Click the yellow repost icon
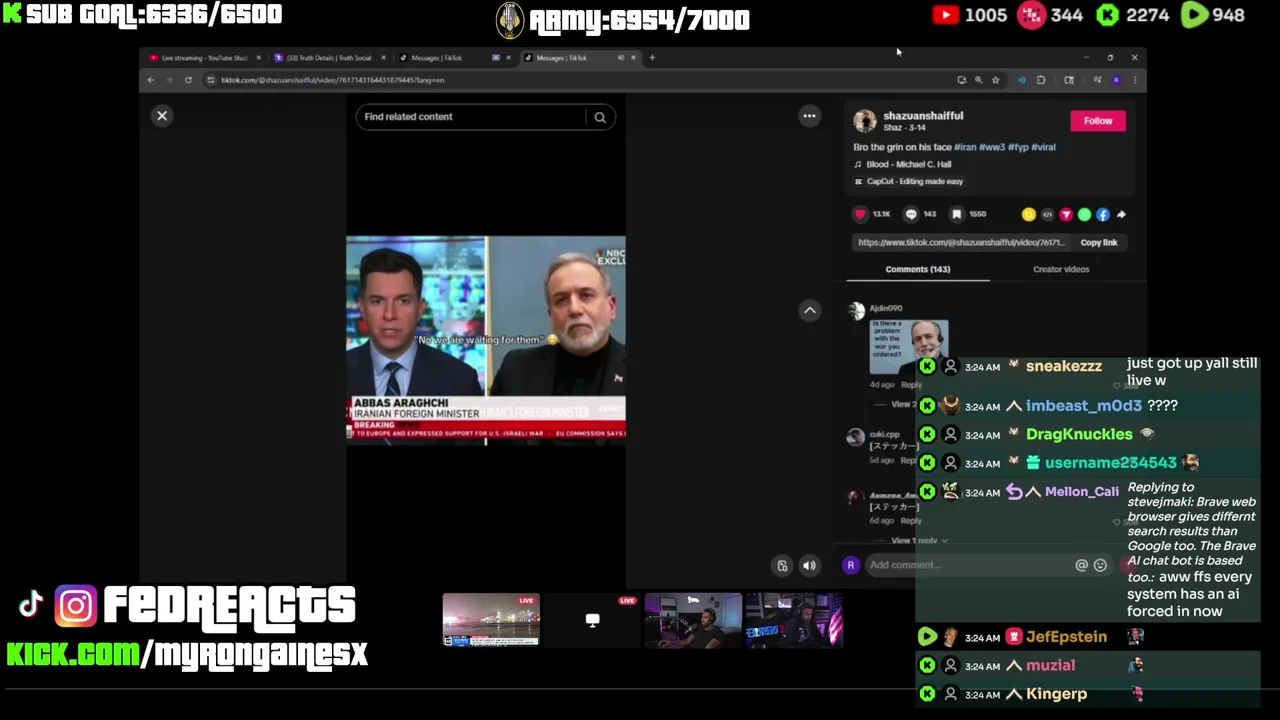Viewport: 1280px width, 720px height. pos(1028,214)
